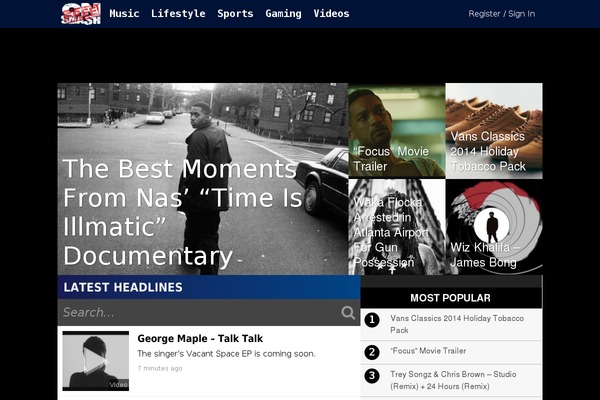
Task: Click the number 3 badge in Most Popular
Action: point(372,376)
